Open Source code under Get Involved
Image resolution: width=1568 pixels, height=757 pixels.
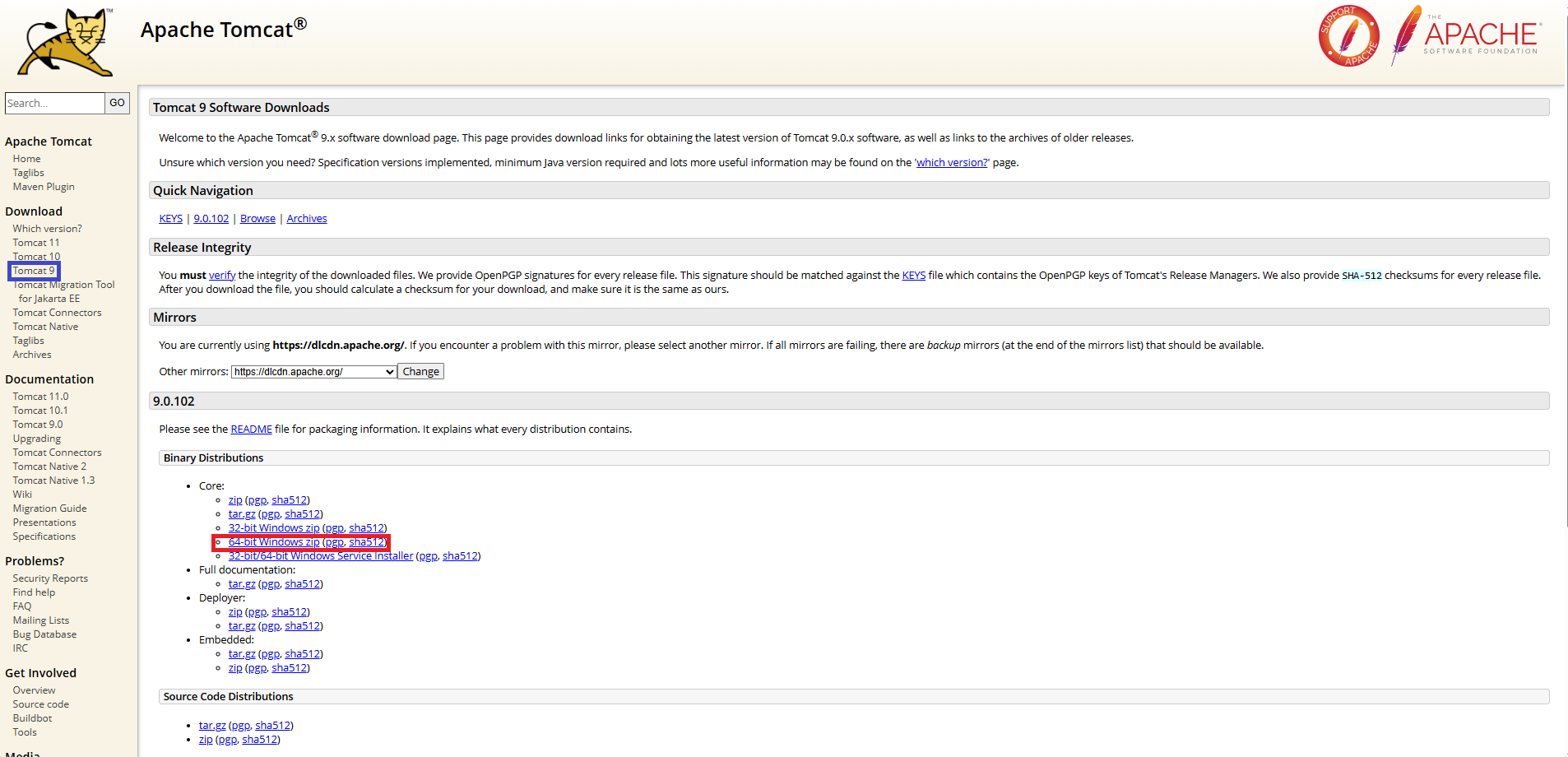tap(41, 704)
